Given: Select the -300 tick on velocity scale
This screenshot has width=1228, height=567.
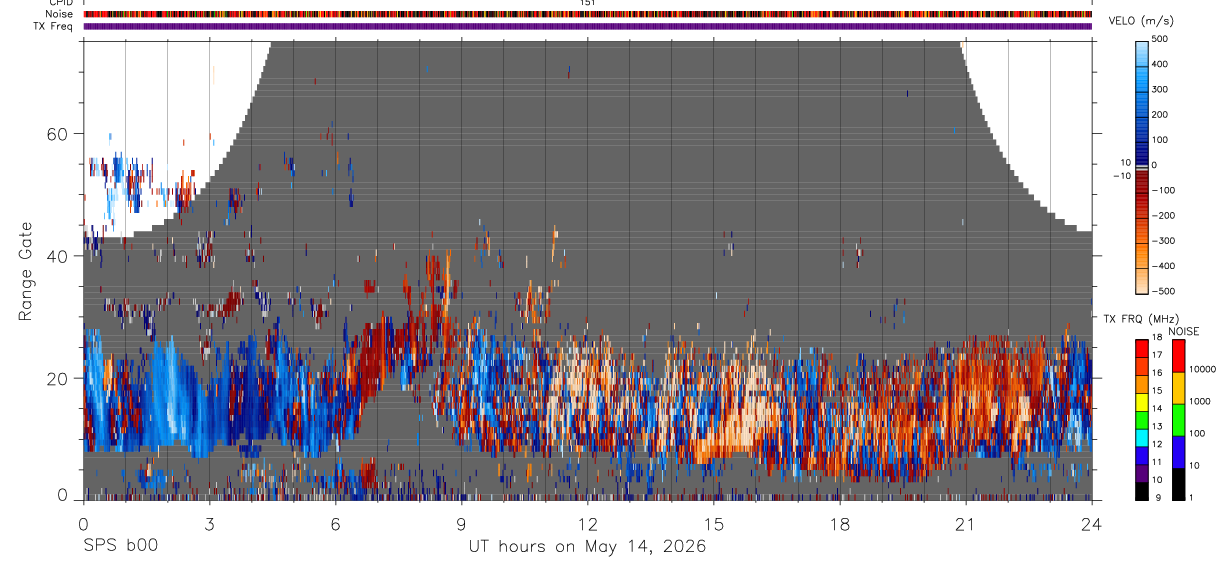Looking at the screenshot, I should tap(1164, 241).
